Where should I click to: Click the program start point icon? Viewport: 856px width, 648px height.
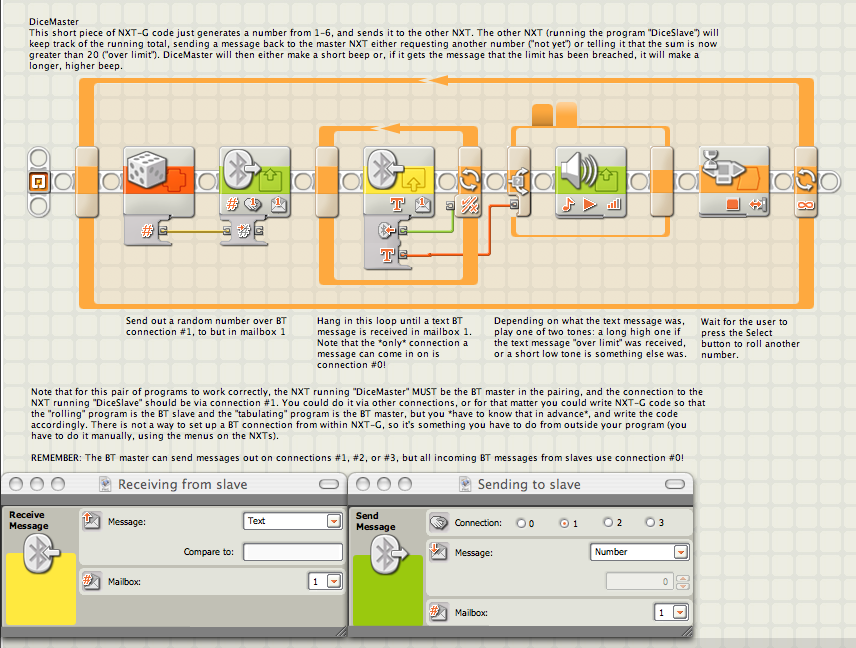click(x=38, y=181)
